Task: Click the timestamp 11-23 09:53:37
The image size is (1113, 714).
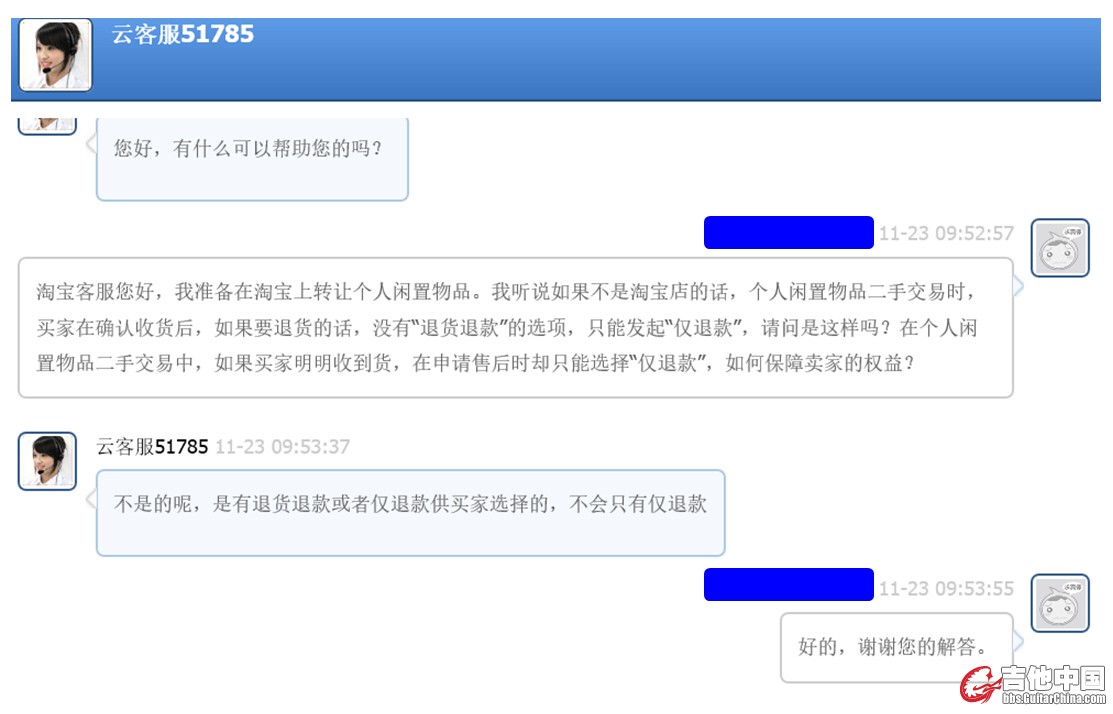Action: [x=283, y=446]
